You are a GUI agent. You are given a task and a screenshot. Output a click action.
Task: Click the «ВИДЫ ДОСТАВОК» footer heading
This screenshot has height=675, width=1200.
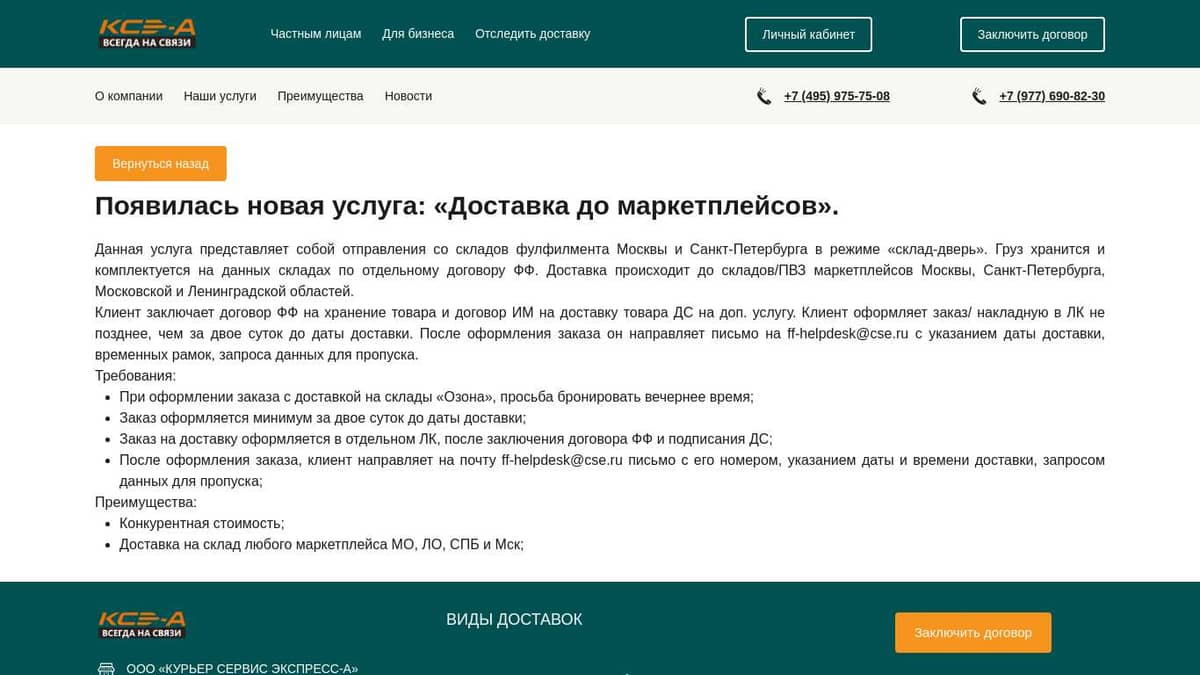pyautogui.click(x=514, y=620)
